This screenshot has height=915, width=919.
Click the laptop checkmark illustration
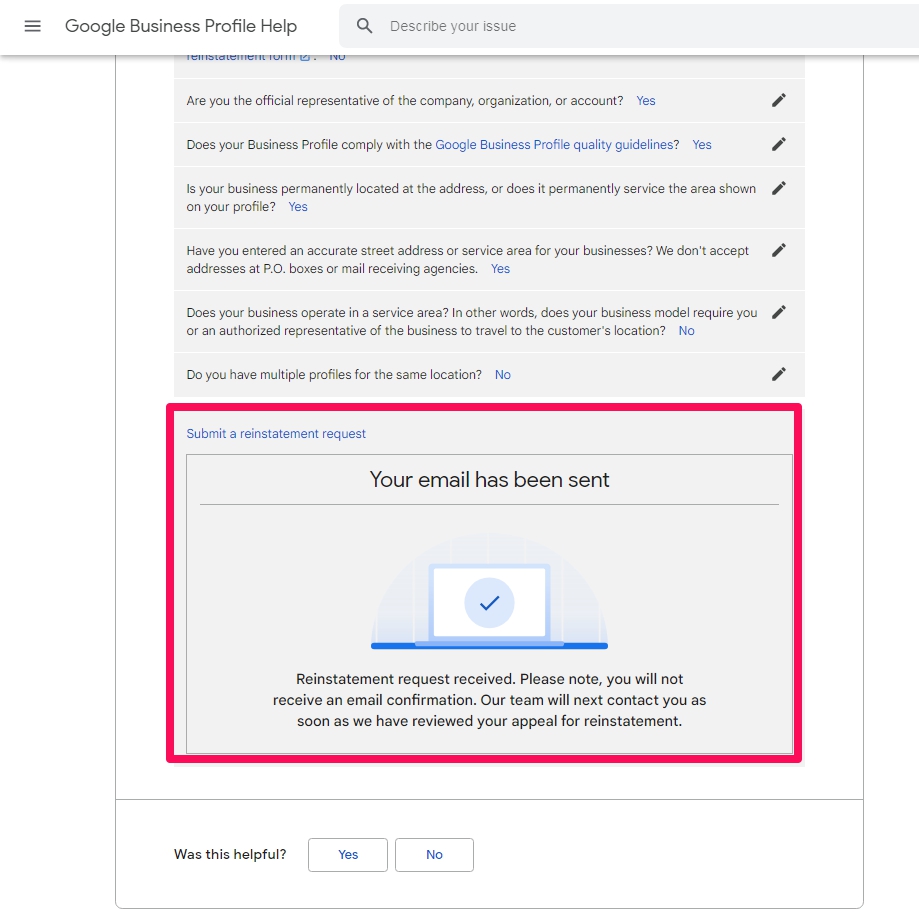pyautogui.click(x=489, y=602)
